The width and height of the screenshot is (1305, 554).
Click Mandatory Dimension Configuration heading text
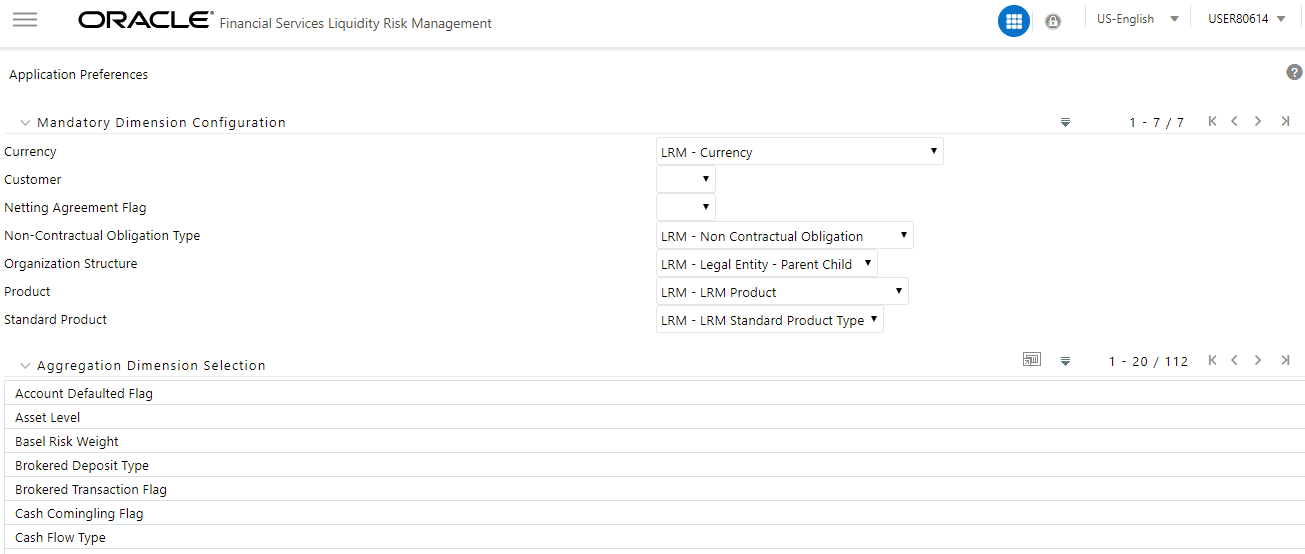(161, 123)
